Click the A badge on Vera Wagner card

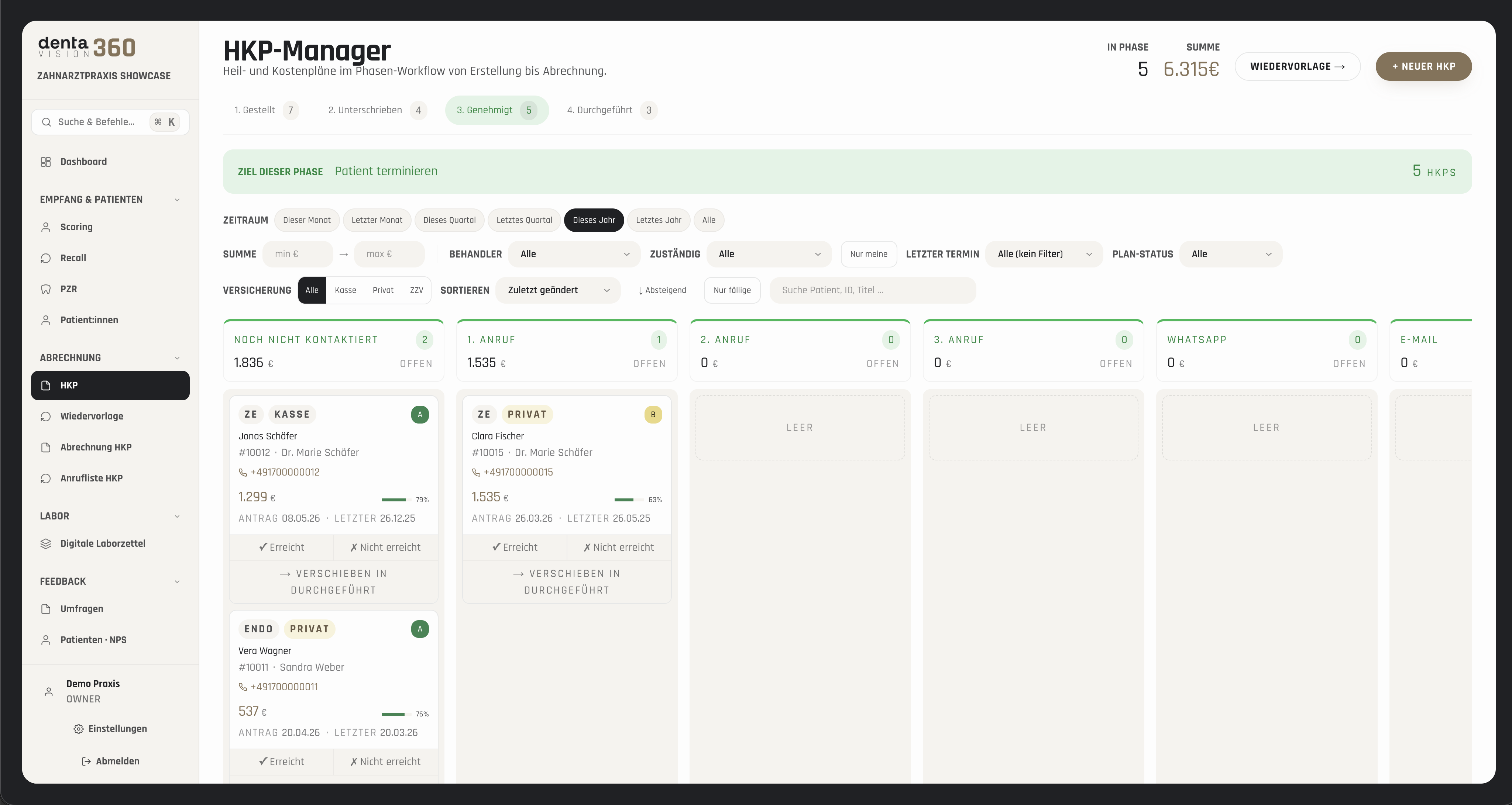tap(420, 629)
